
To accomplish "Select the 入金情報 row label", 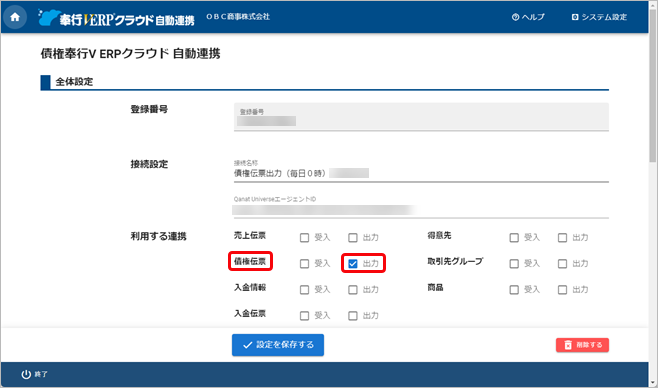I will pos(250,287).
